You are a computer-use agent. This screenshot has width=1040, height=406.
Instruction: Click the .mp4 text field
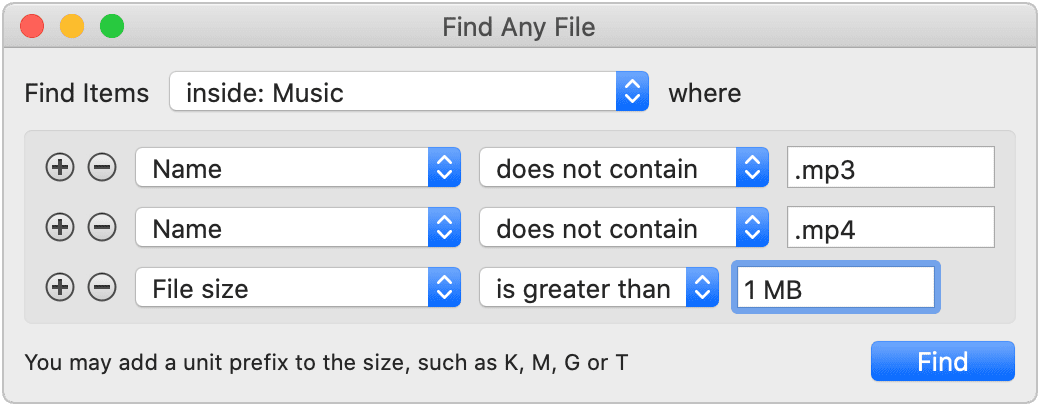coord(890,228)
